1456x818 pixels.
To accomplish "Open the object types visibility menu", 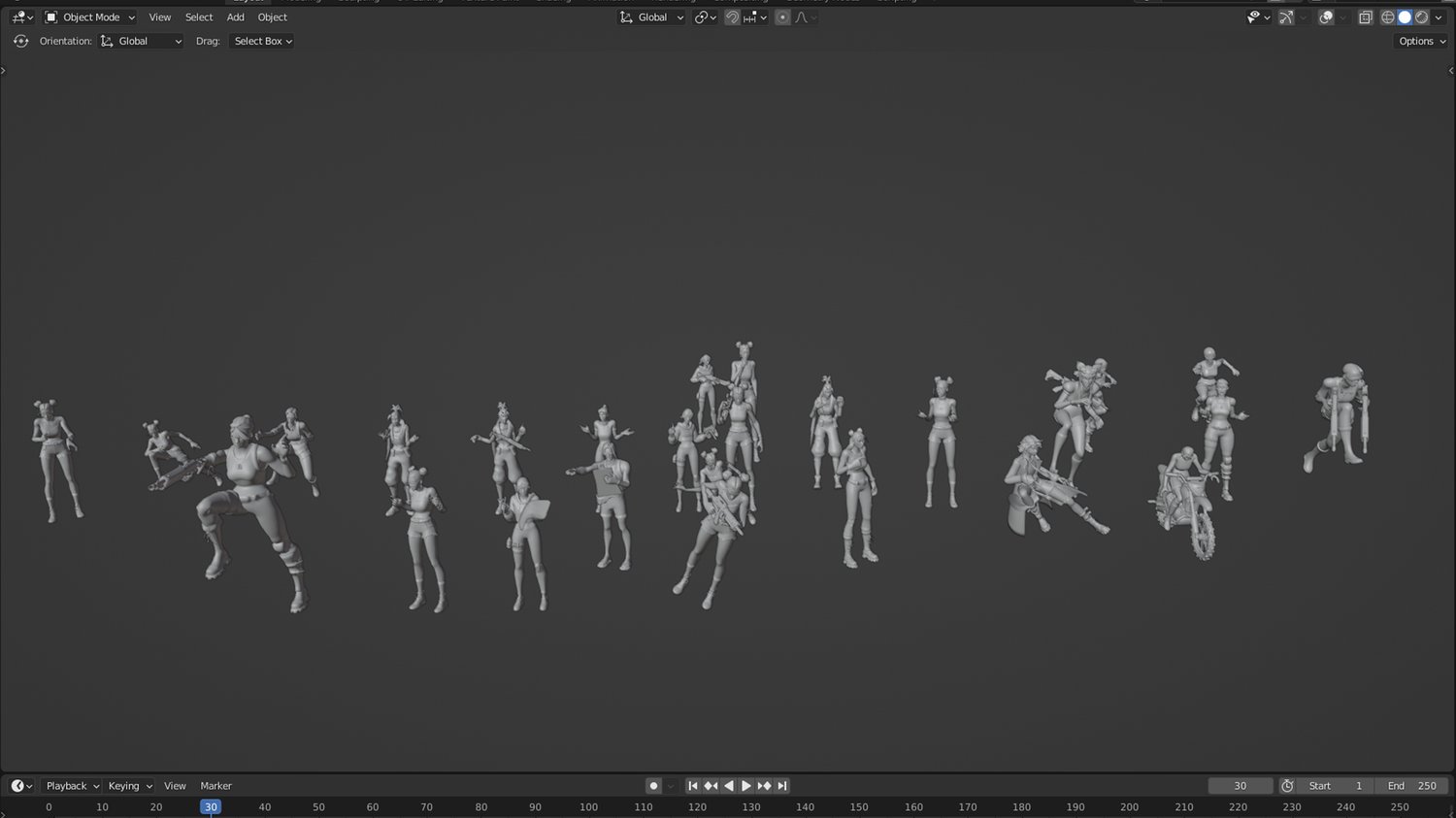I will 1258,17.
